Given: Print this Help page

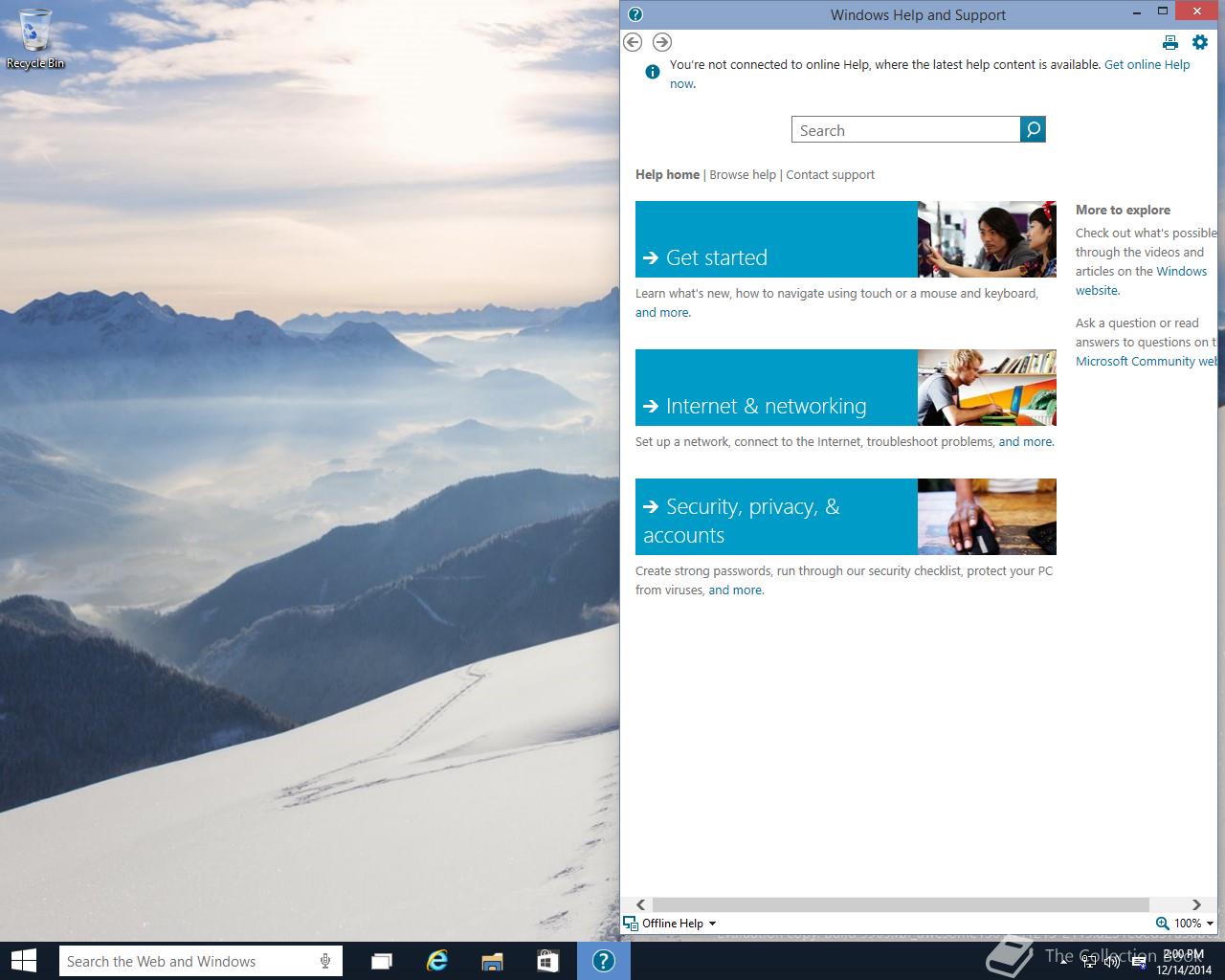Looking at the screenshot, I should (1169, 42).
